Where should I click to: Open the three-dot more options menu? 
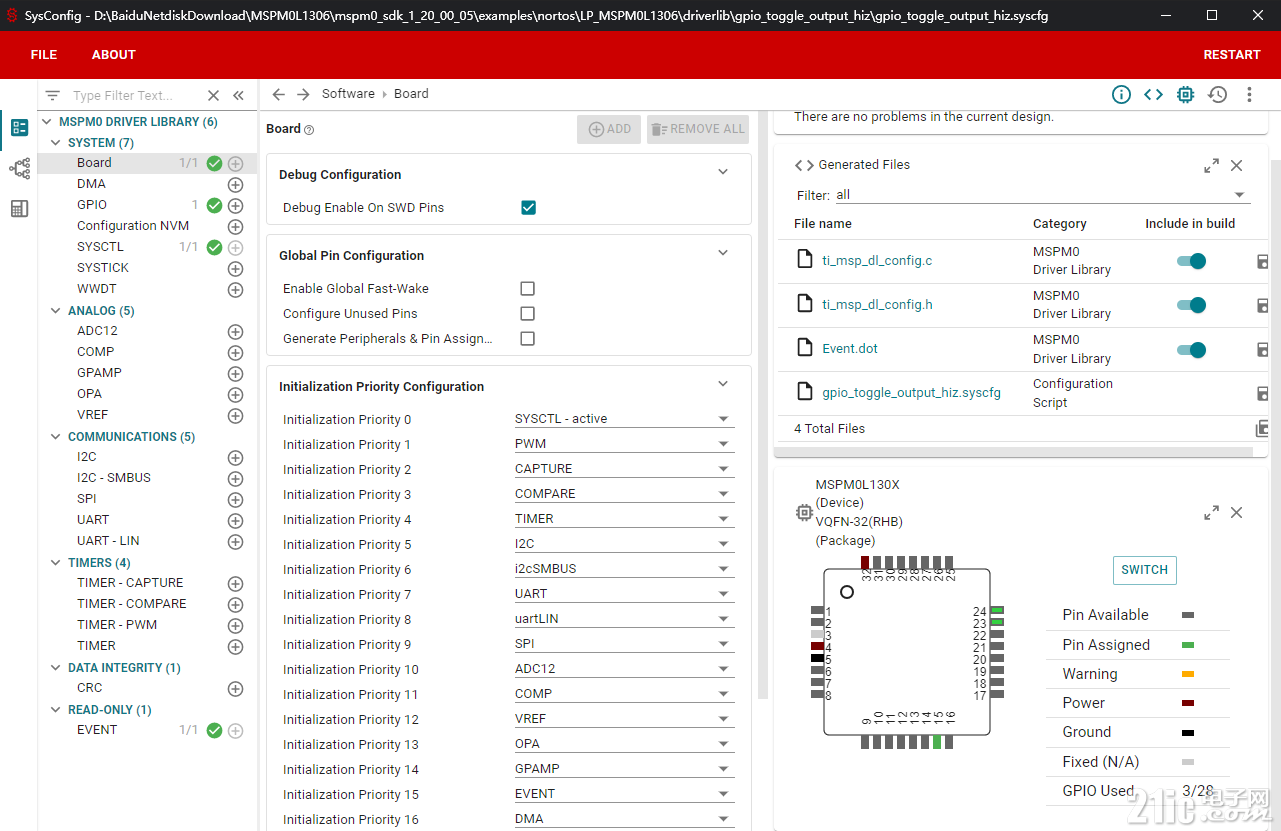point(1249,94)
